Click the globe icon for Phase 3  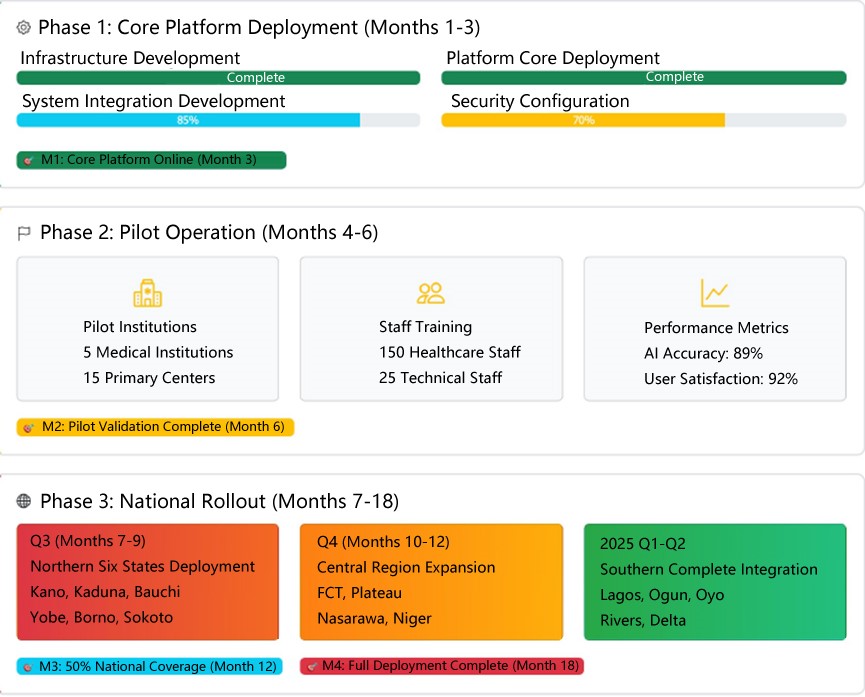[x=22, y=501]
